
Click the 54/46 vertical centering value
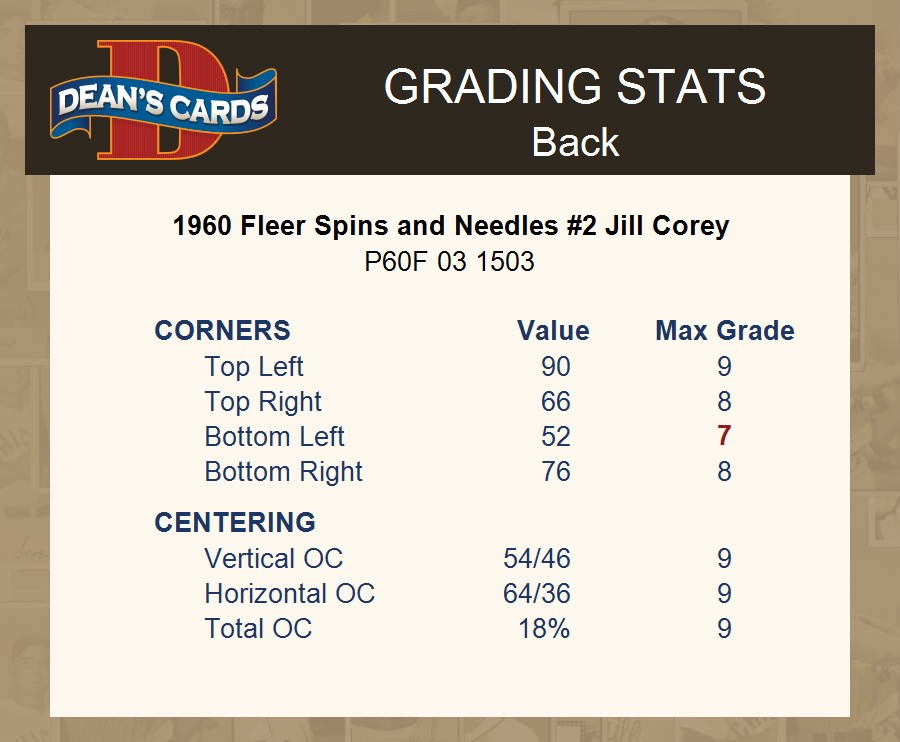pyautogui.click(x=537, y=559)
